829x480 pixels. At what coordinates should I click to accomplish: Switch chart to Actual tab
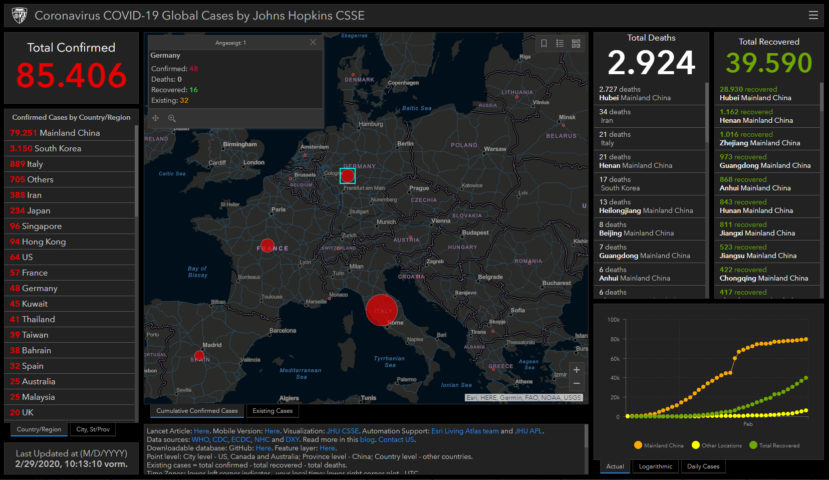615,466
